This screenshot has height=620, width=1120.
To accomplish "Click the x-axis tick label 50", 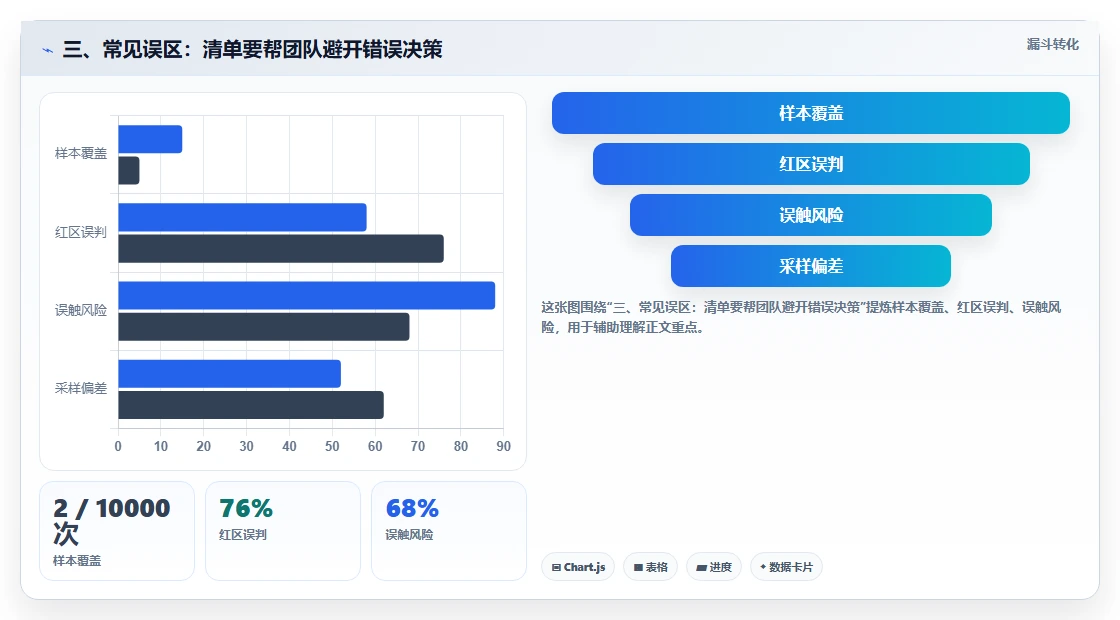I will point(332,446).
